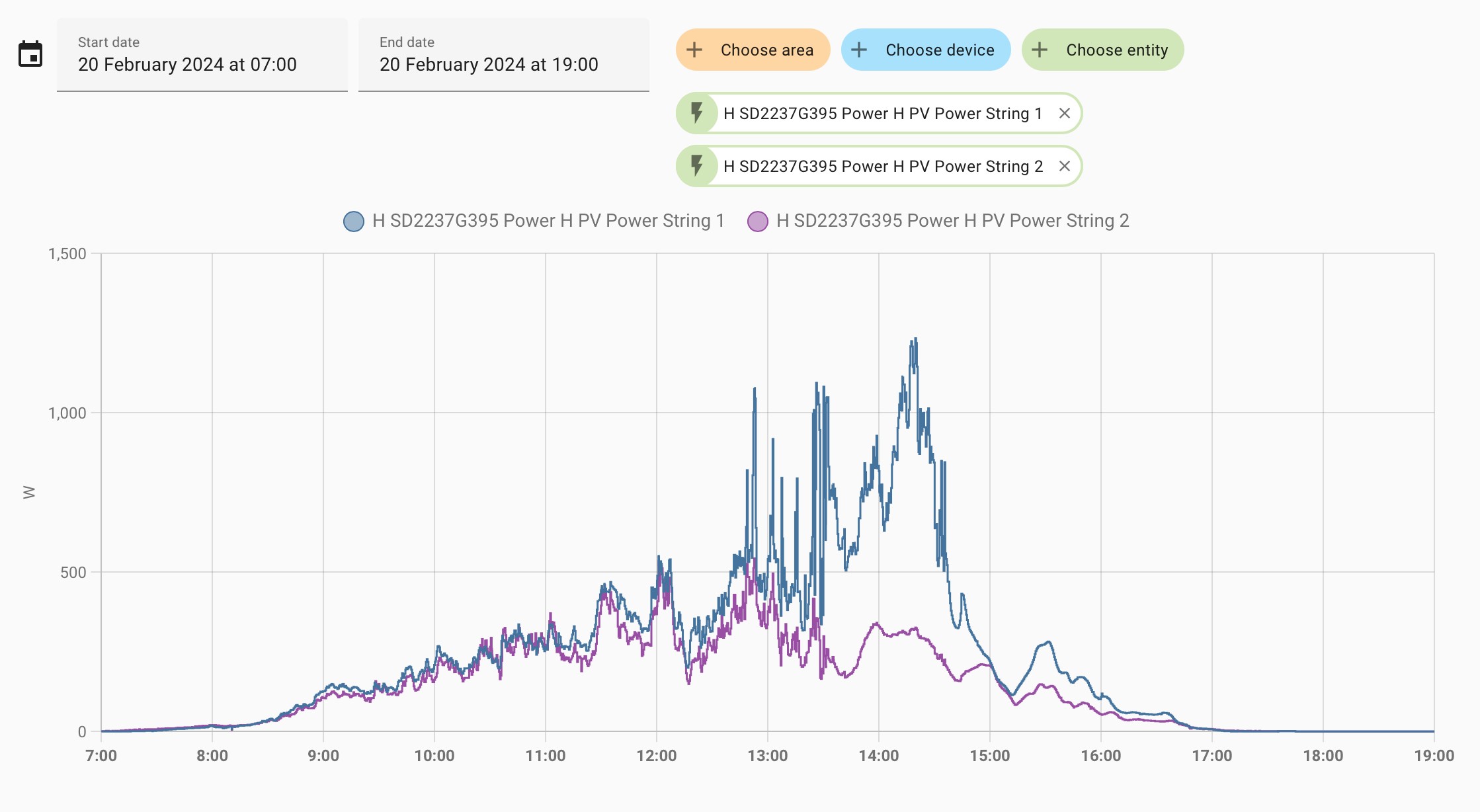Click the lightning bolt icon for String 2
The image size is (1480, 812).
coord(697,166)
